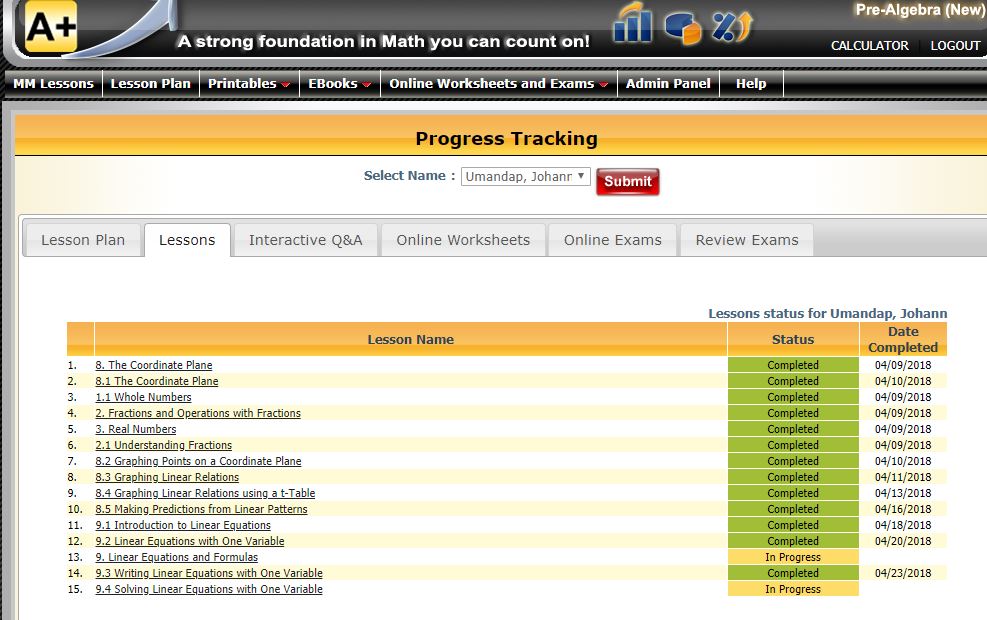Image resolution: width=987 pixels, height=620 pixels.
Task: Click LOGOUT in the header
Action: tap(955, 45)
